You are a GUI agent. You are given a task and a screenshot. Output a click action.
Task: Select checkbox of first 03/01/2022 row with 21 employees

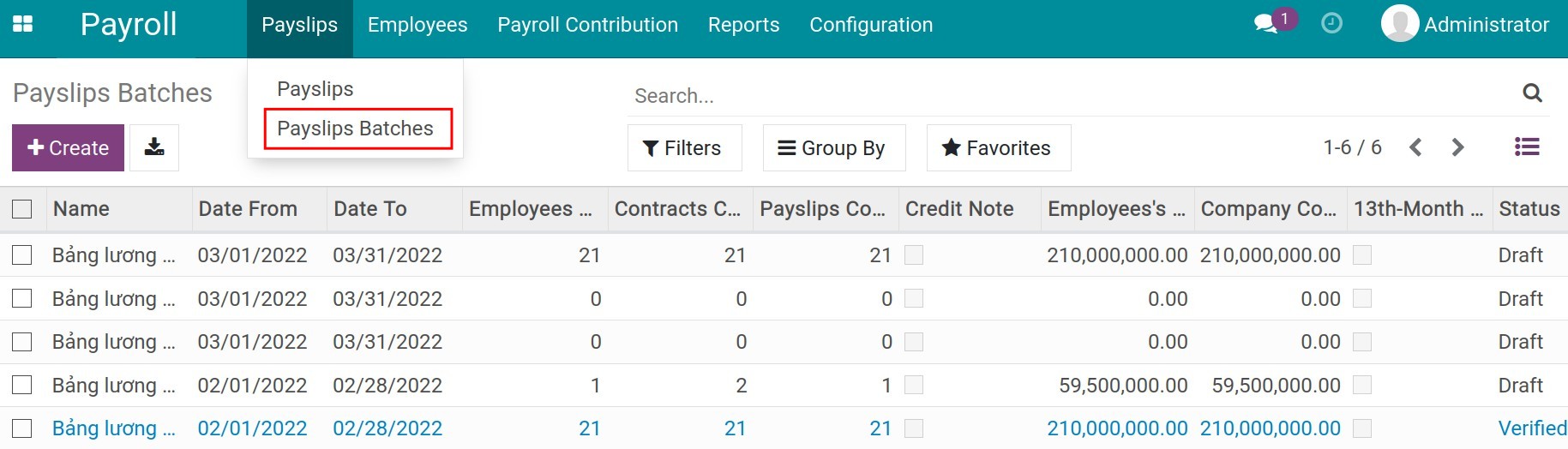[x=22, y=255]
